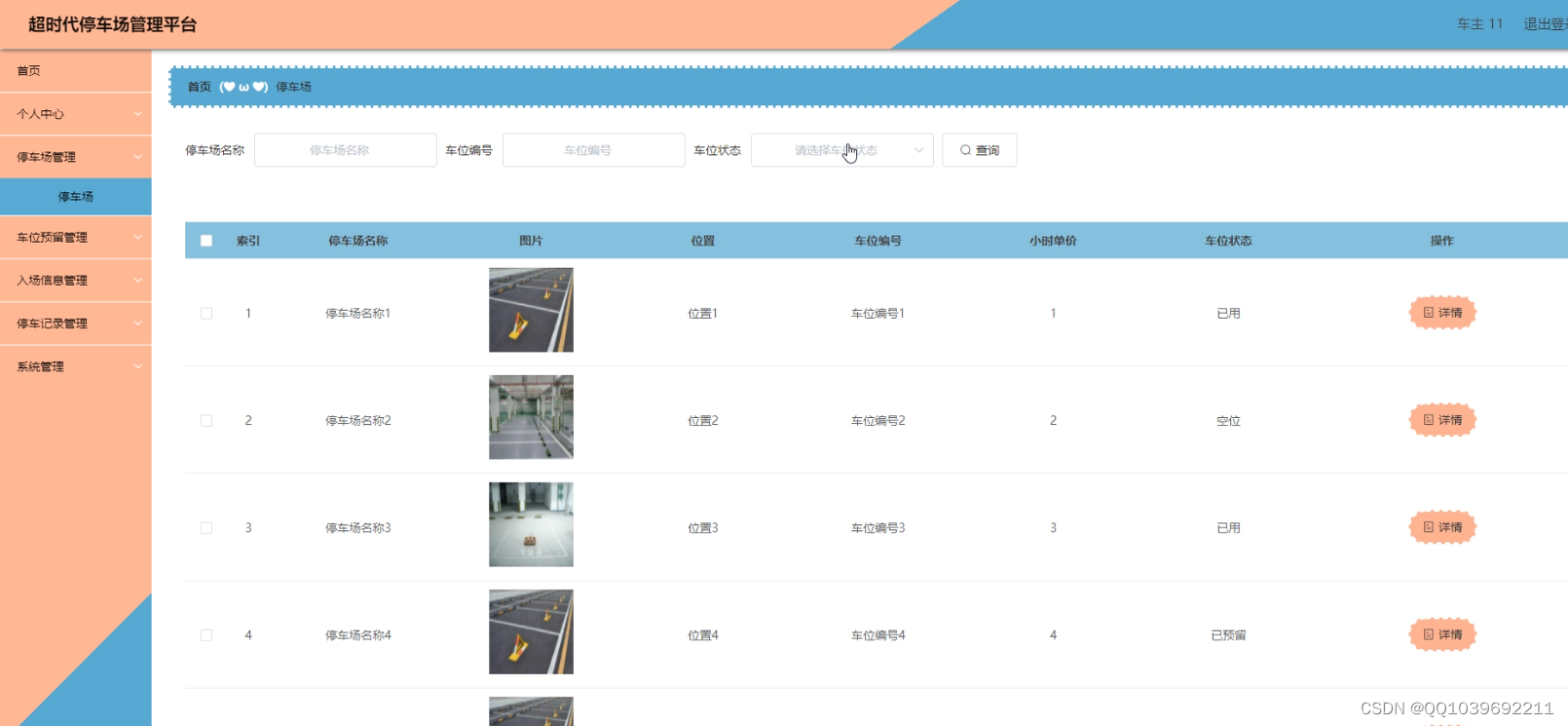Open 详情 details for 停车场名称2
This screenshot has height=726, width=1568.
point(1442,420)
